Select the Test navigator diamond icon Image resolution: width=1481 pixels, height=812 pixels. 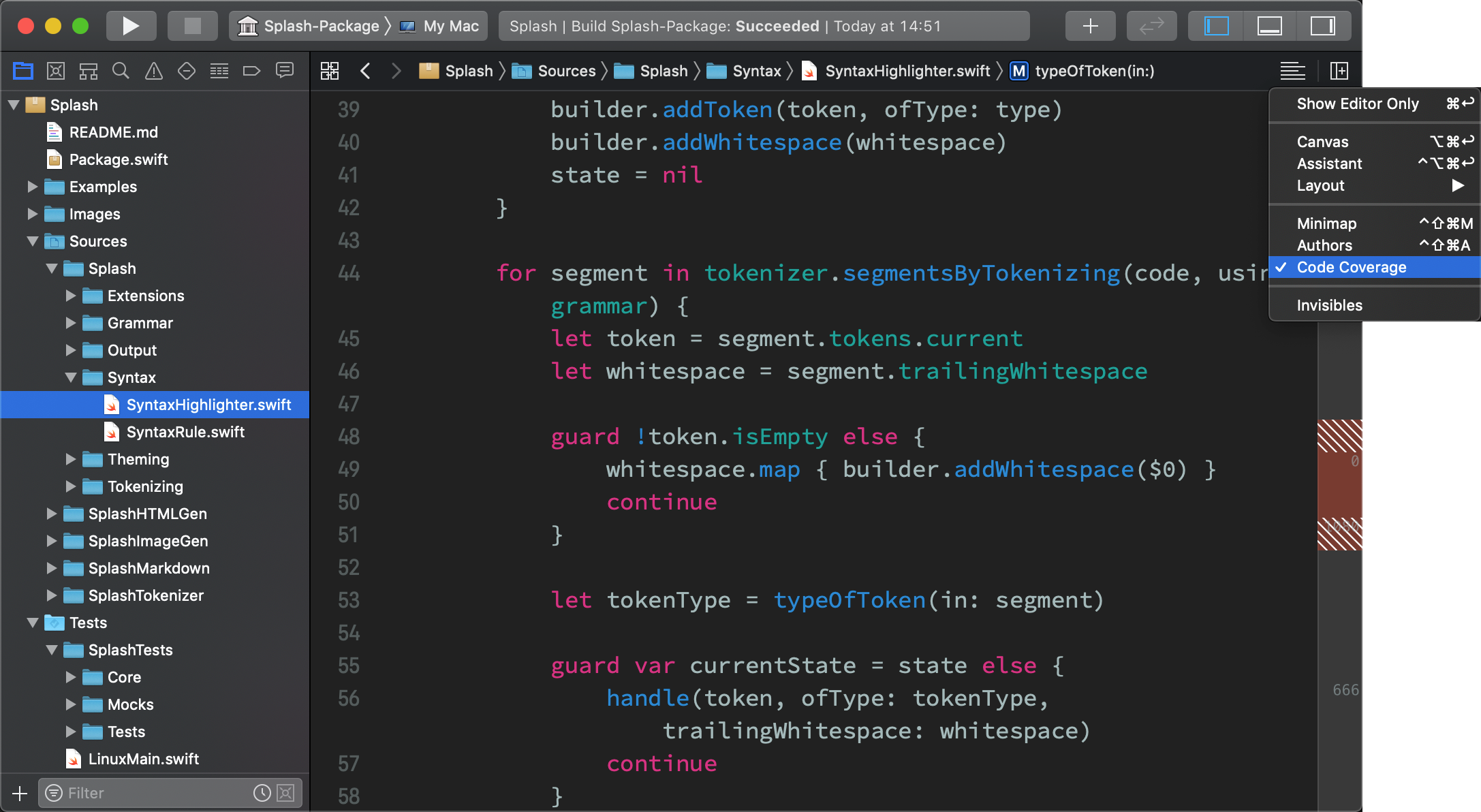pyautogui.click(x=186, y=70)
